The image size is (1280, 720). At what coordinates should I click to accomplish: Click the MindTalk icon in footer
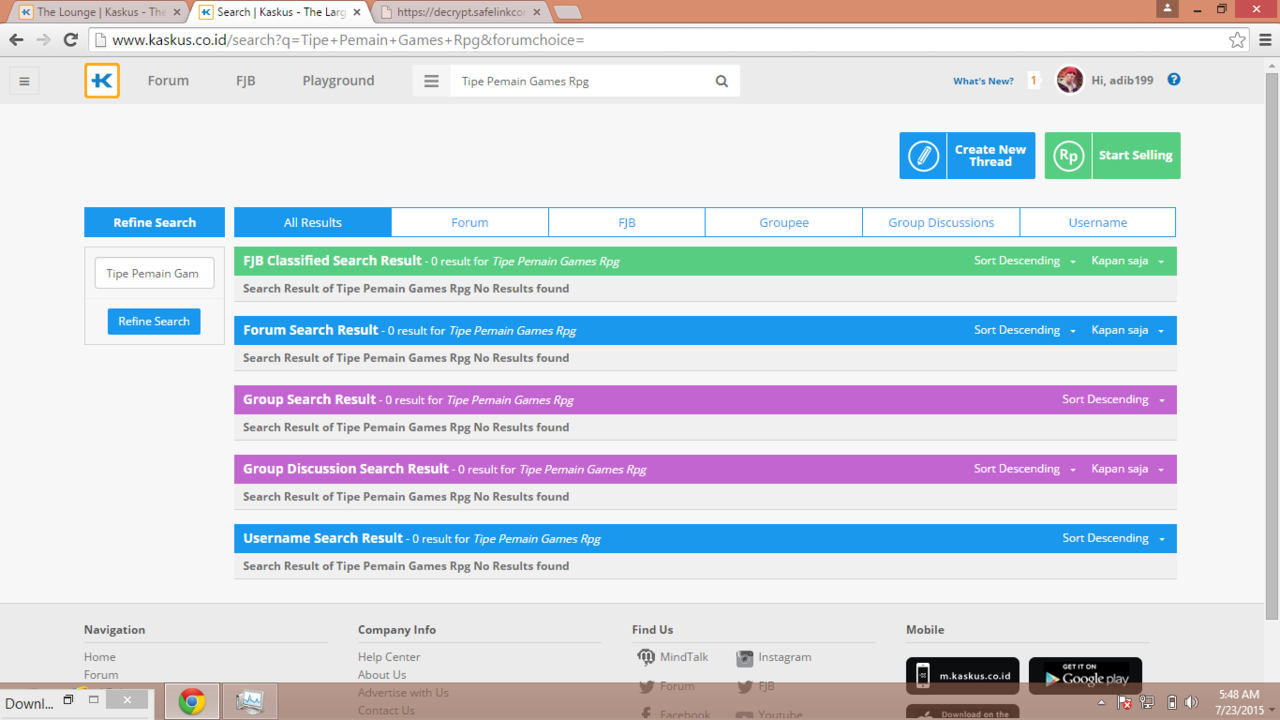click(x=646, y=657)
